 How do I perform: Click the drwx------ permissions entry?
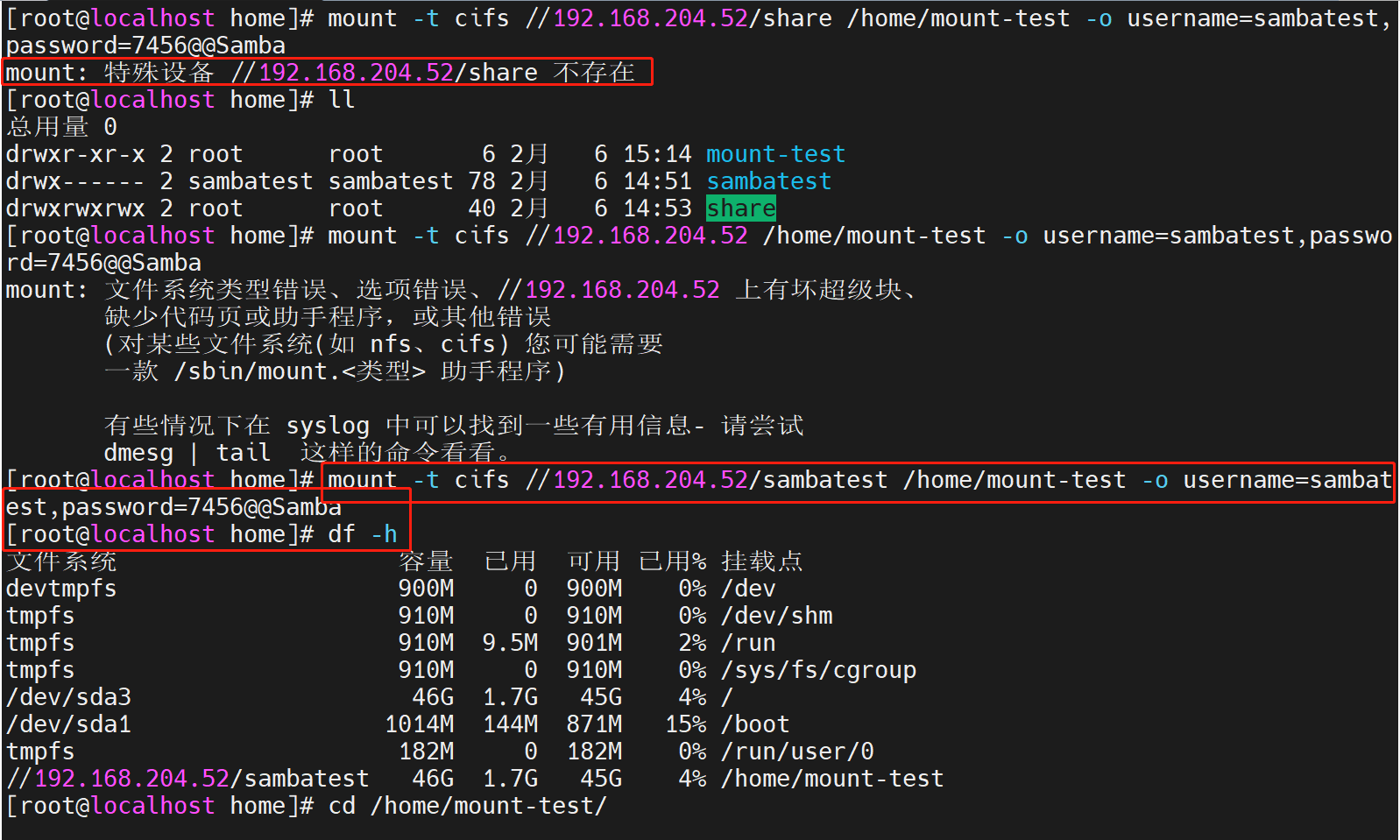coord(75,181)
